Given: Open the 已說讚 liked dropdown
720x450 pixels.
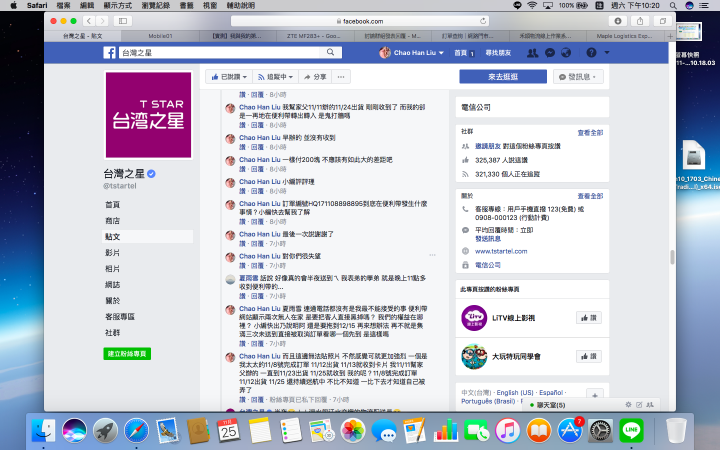Looking at the screenshot, I should 229,77.
